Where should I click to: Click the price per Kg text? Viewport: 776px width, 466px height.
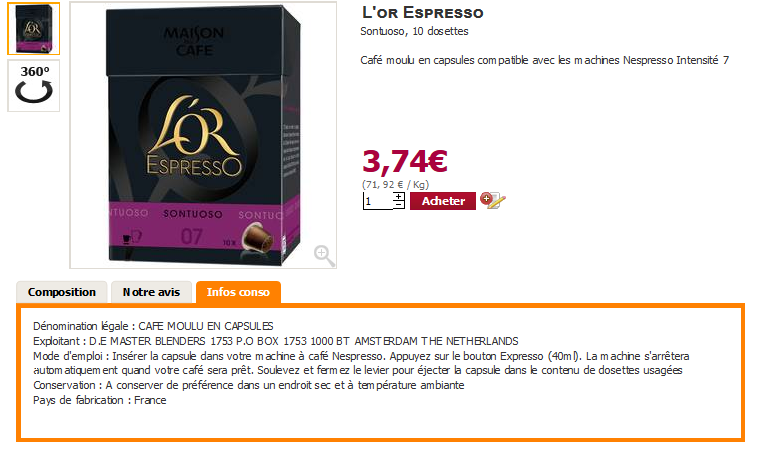(x=395, y=185)
